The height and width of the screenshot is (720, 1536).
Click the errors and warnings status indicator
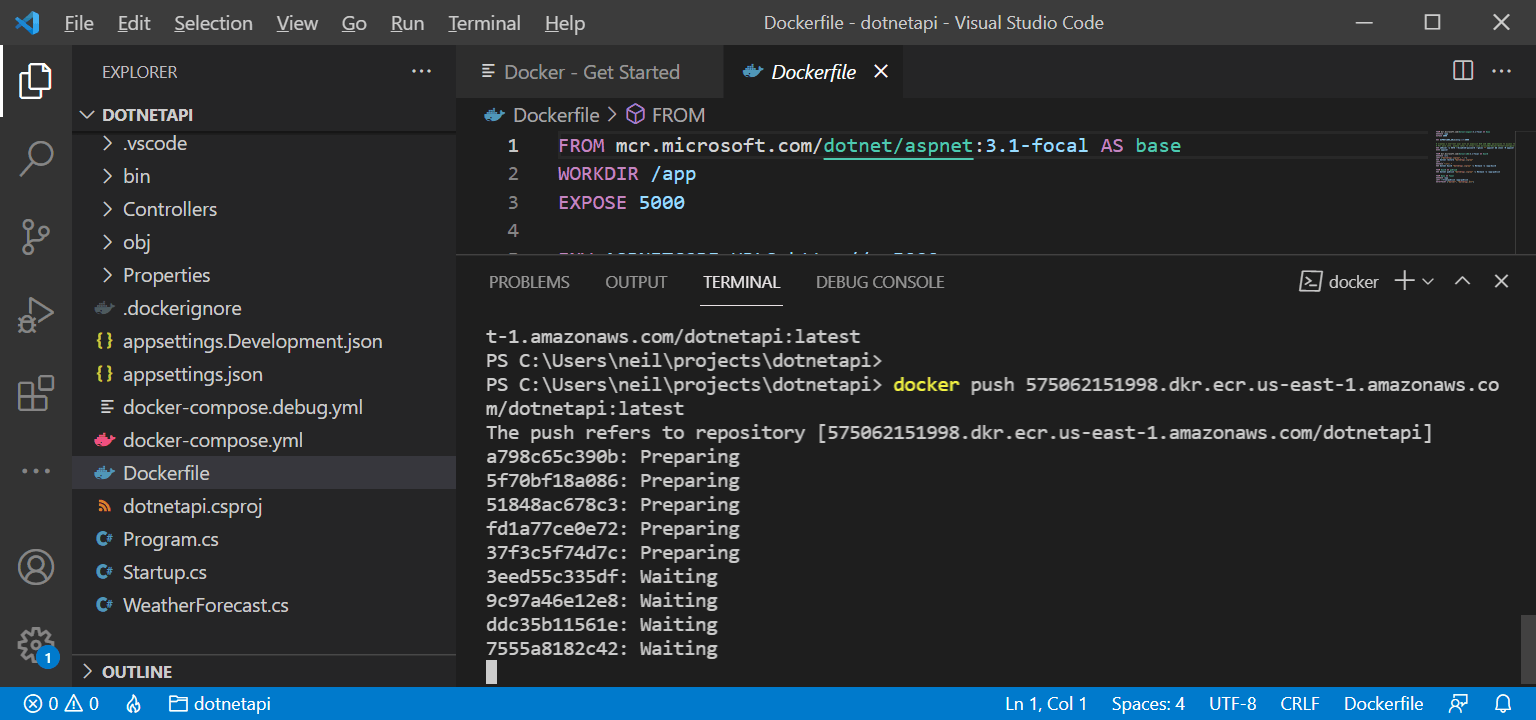click(62, 703)
